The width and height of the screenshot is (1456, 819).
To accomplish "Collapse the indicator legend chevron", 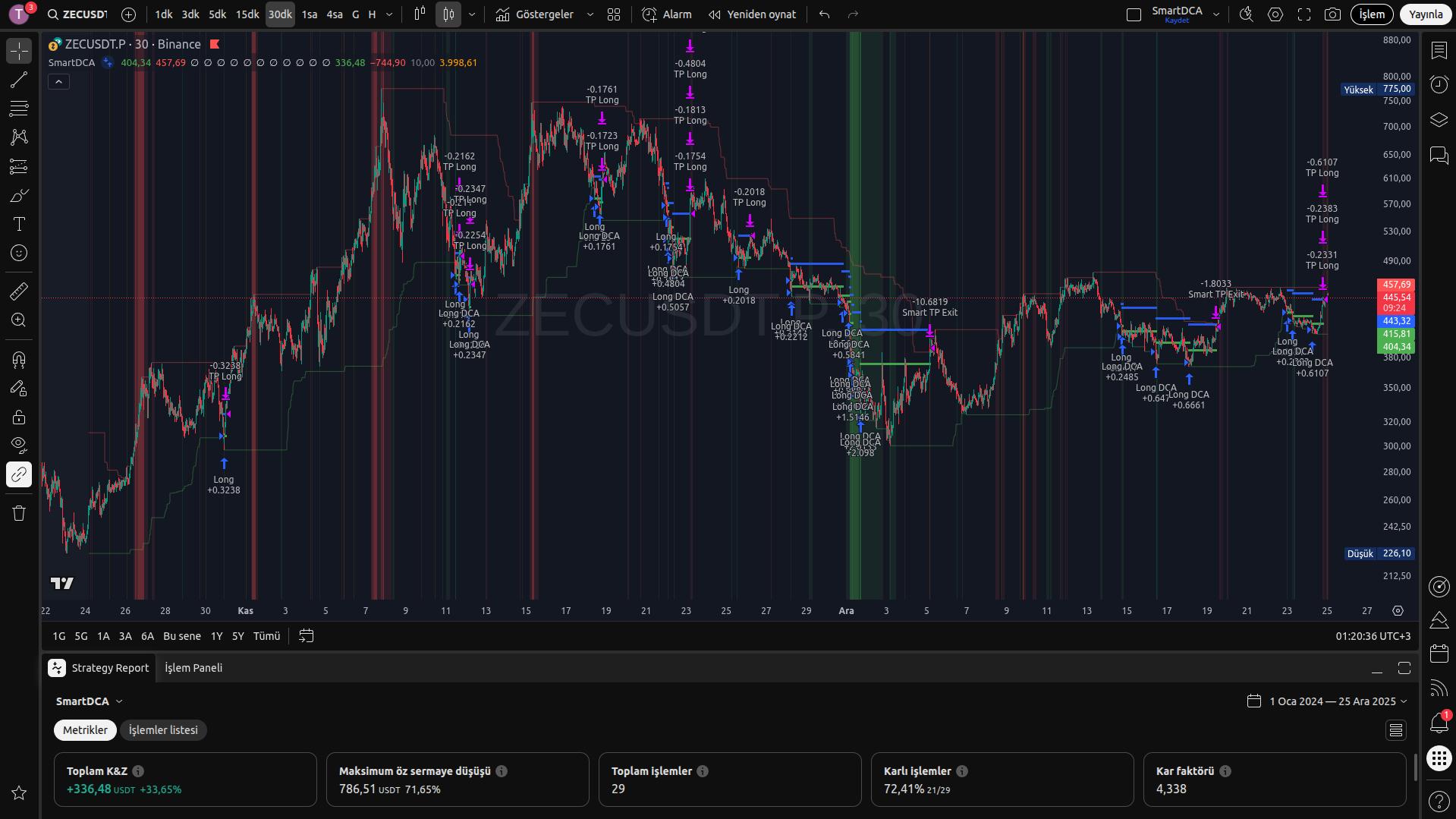I will [x=58, y=81].
